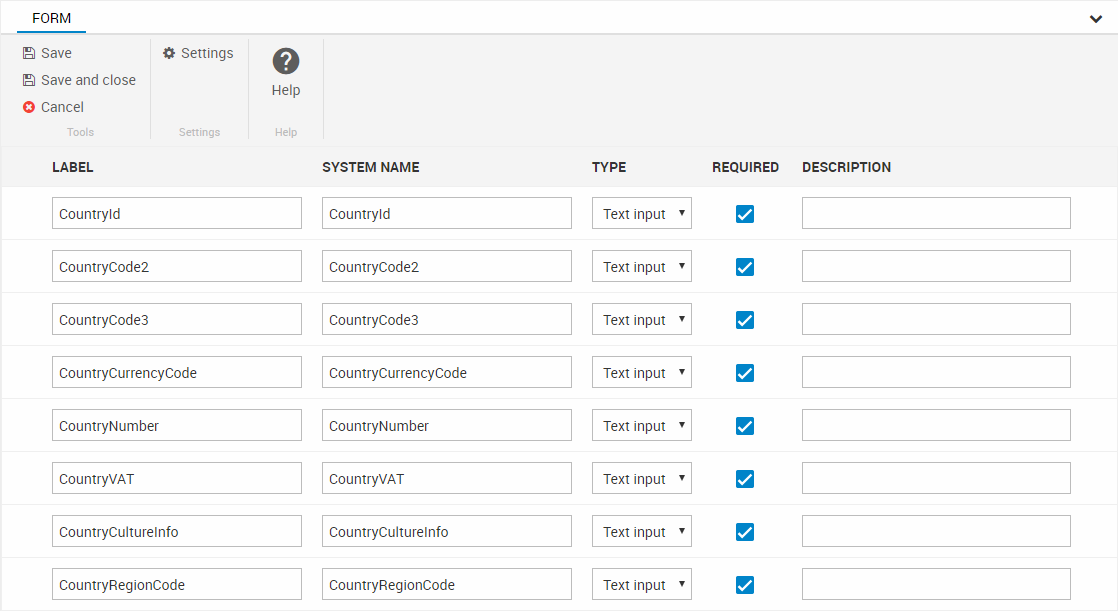1118x611 pixels.
Task: Uncheck Required for CountryId
Action: (745, 214)
